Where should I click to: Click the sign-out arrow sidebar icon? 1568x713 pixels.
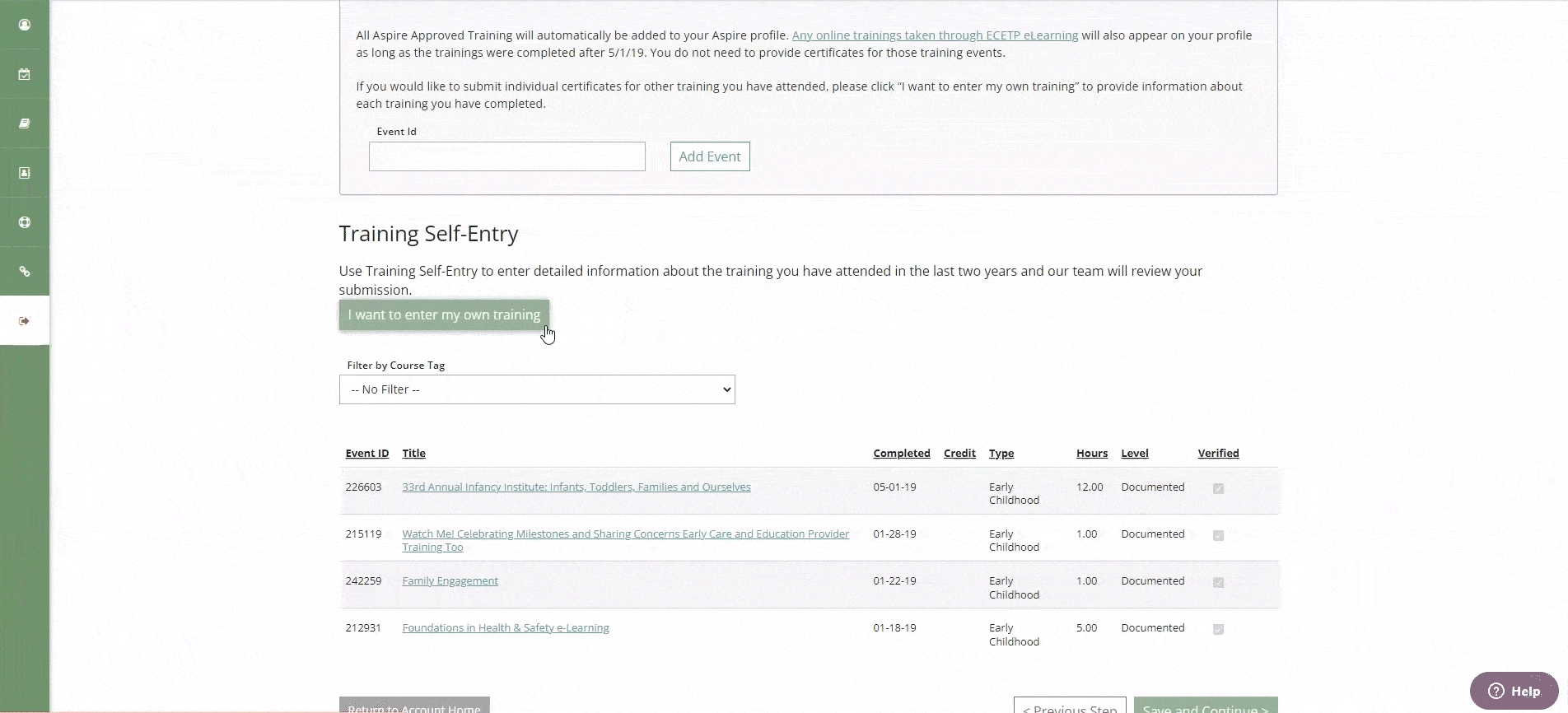click(25, 321)
